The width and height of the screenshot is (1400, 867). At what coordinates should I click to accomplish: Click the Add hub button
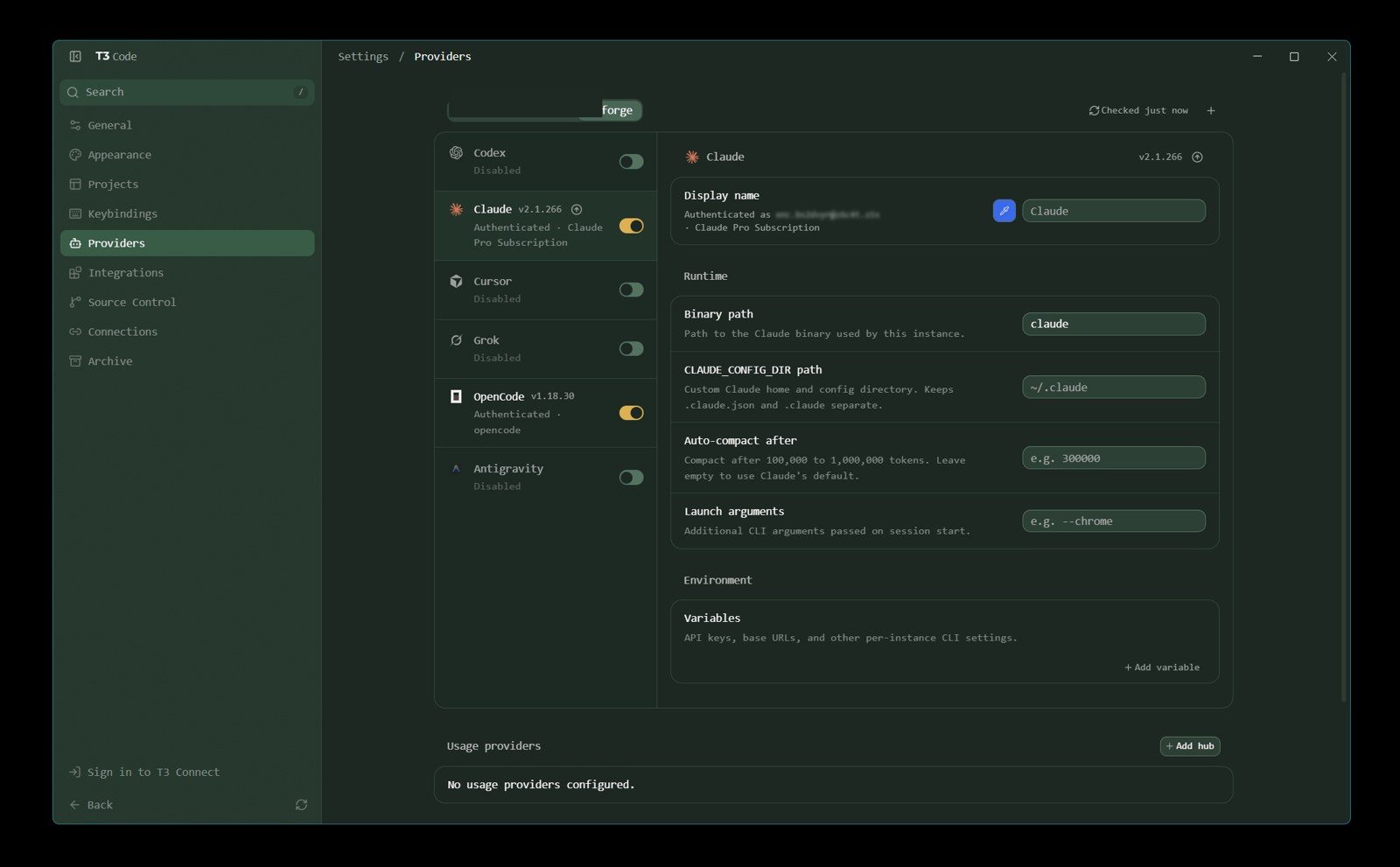pos(1190,746)
